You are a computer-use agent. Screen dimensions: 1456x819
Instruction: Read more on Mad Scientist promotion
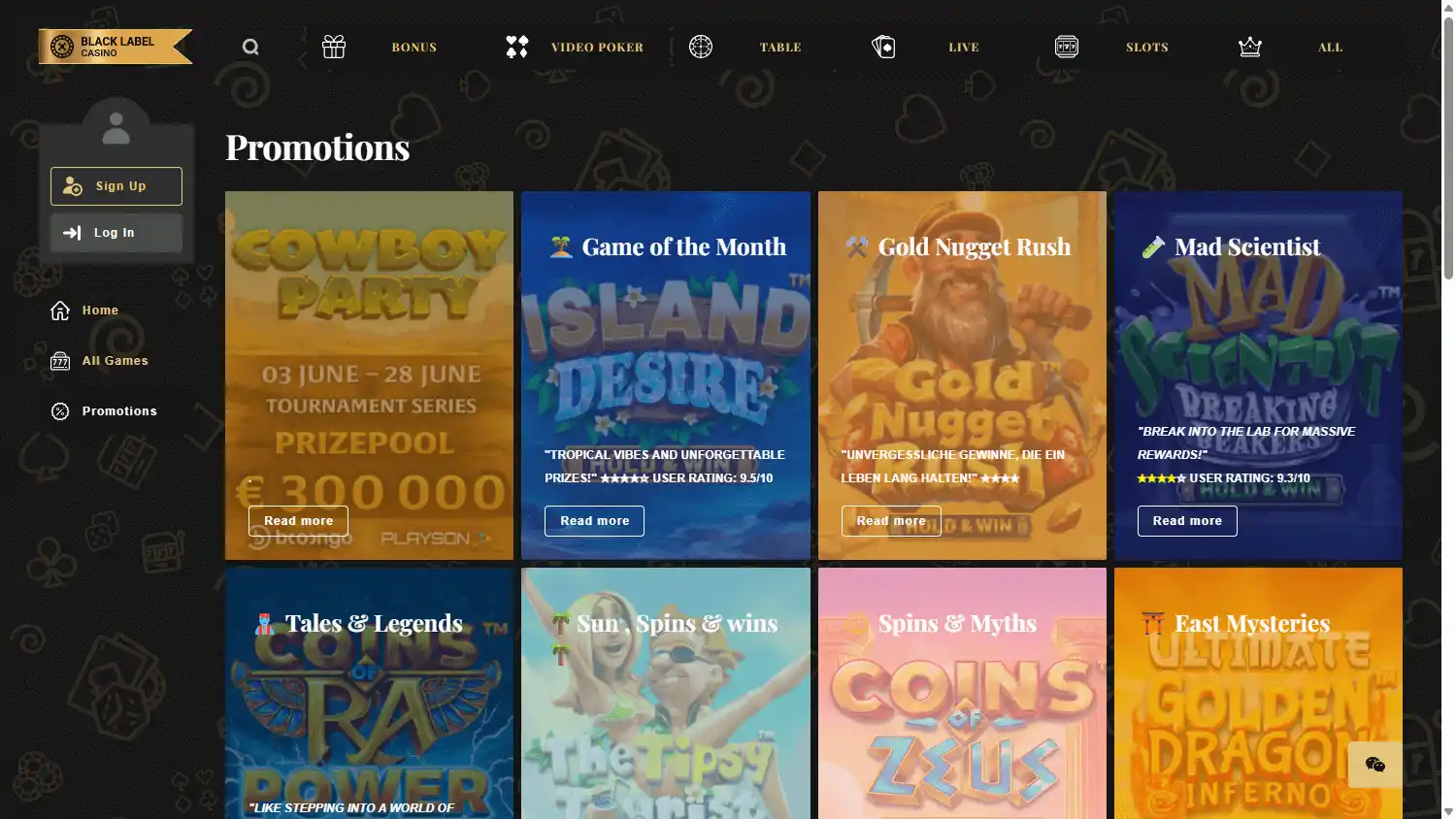click(x=1187, y=521)
